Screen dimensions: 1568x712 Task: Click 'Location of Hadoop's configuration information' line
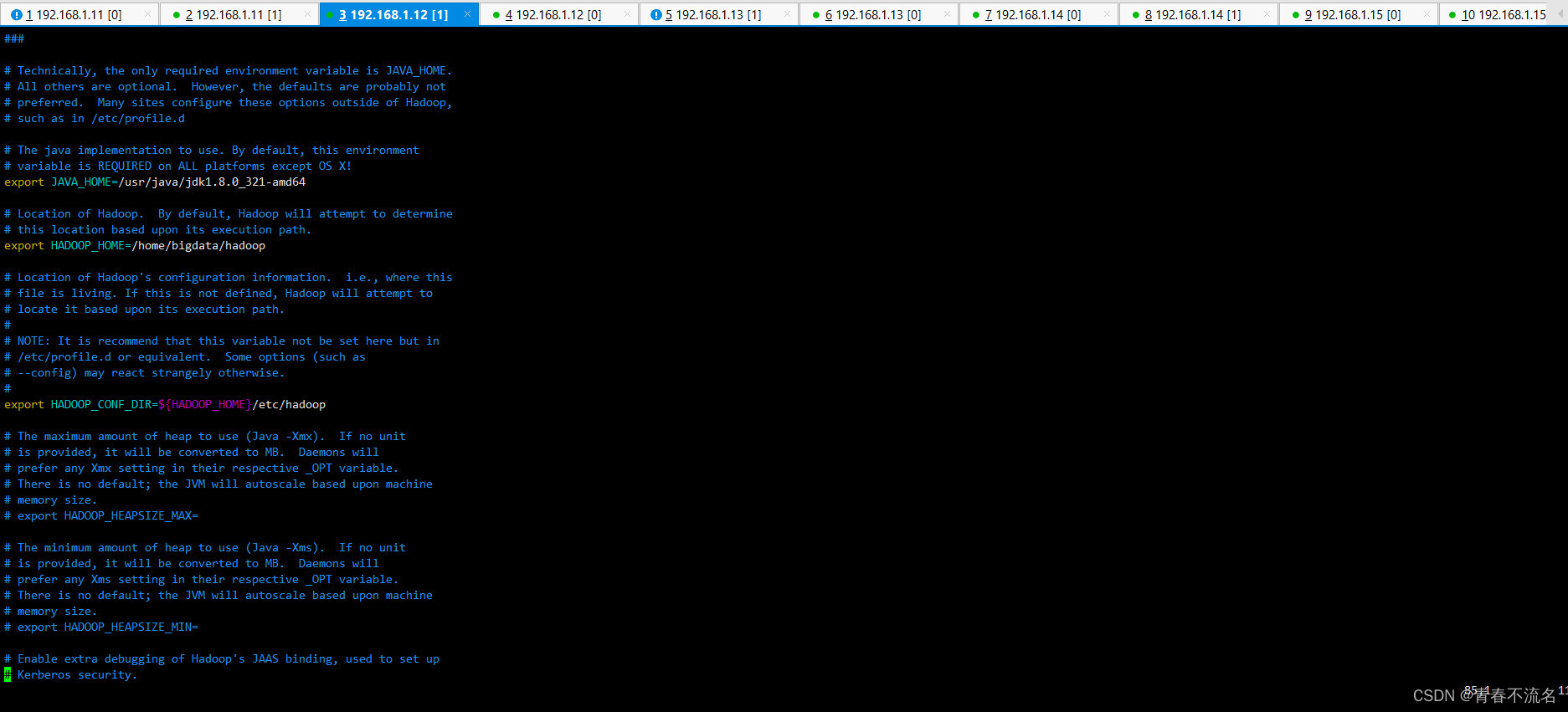click(x=229, y=277)
